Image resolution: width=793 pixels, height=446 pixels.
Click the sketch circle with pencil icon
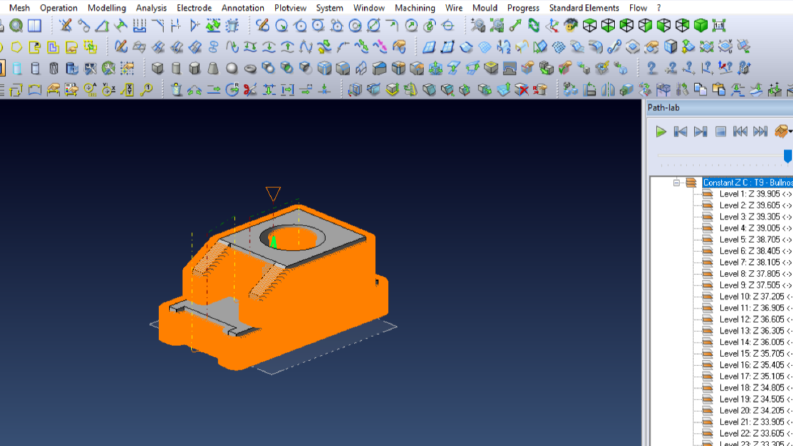pyautogui.click(x=262, y=25)
